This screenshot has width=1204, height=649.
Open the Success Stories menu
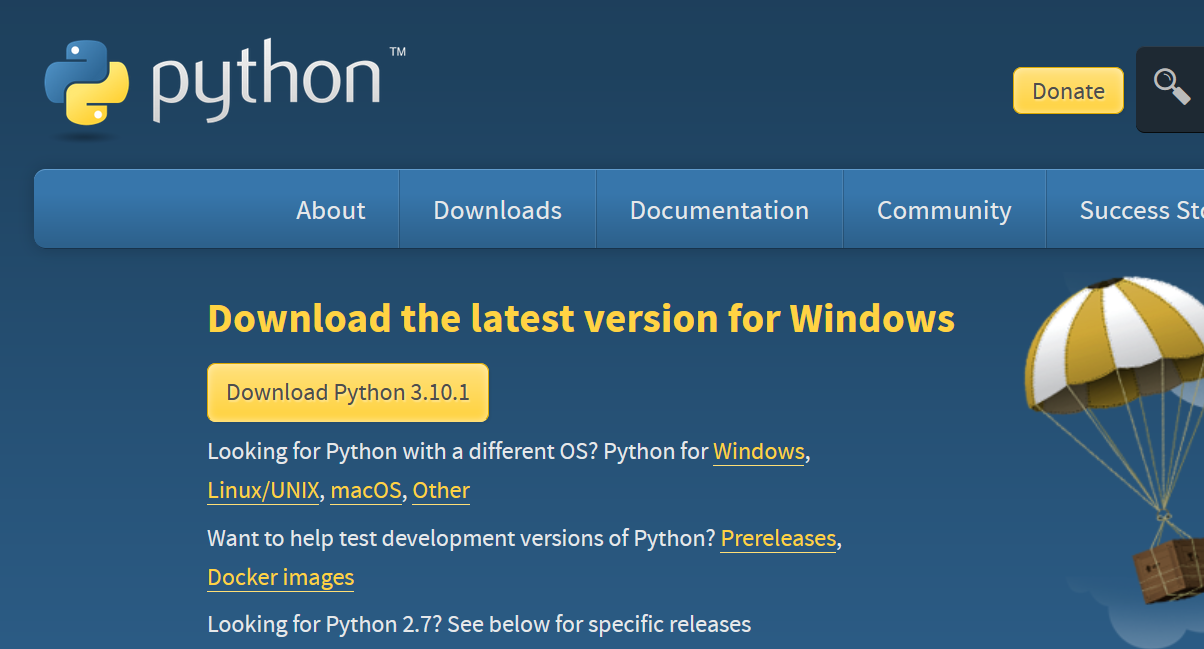tap(1126, 210)
